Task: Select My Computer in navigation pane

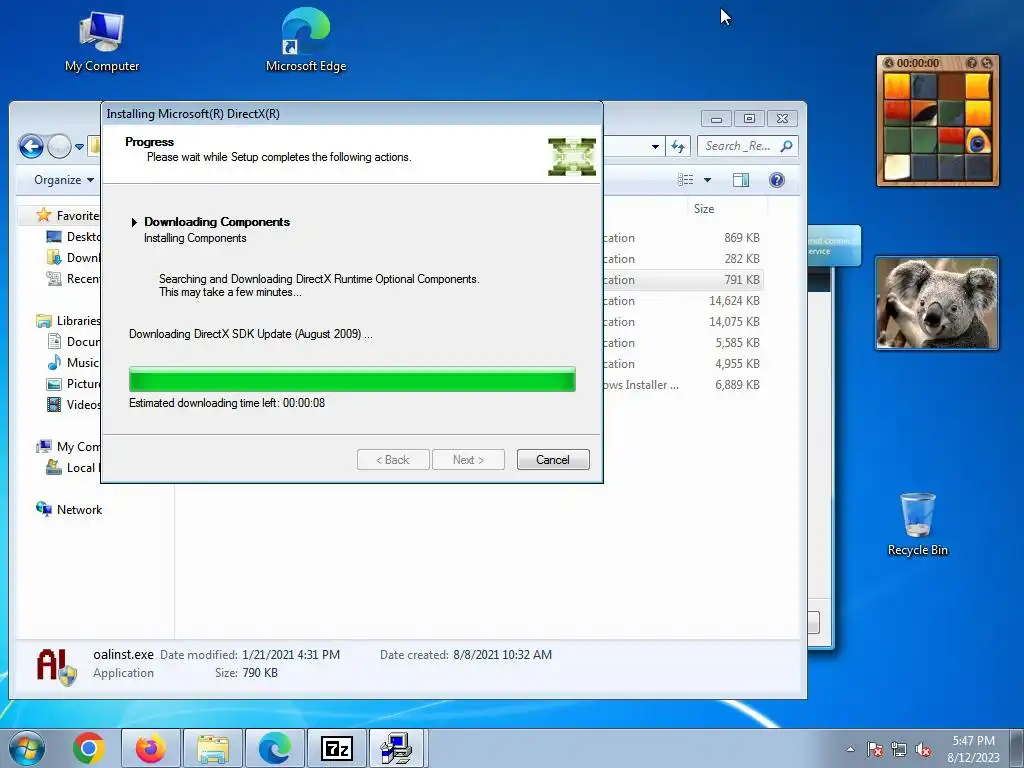Action: coord(68,447)
